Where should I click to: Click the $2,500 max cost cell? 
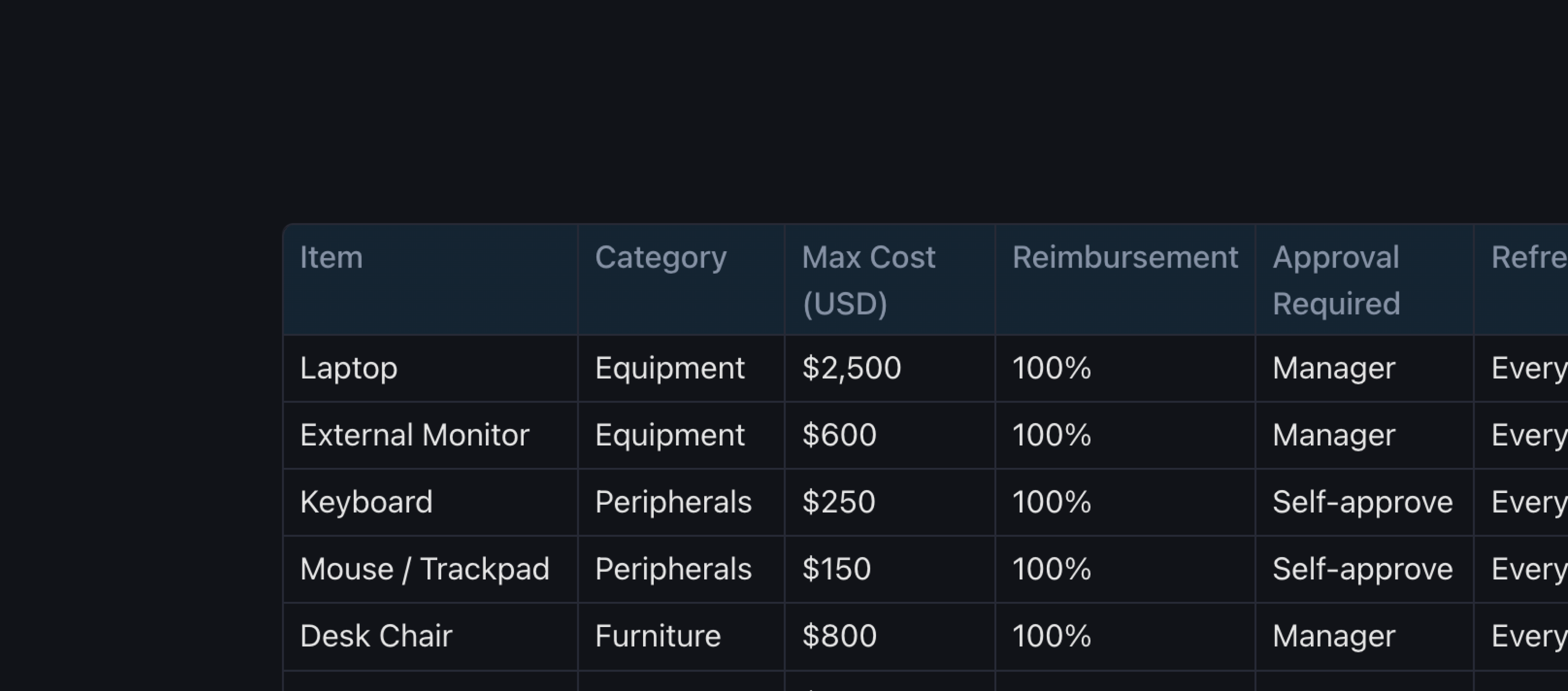coord(852,368)
